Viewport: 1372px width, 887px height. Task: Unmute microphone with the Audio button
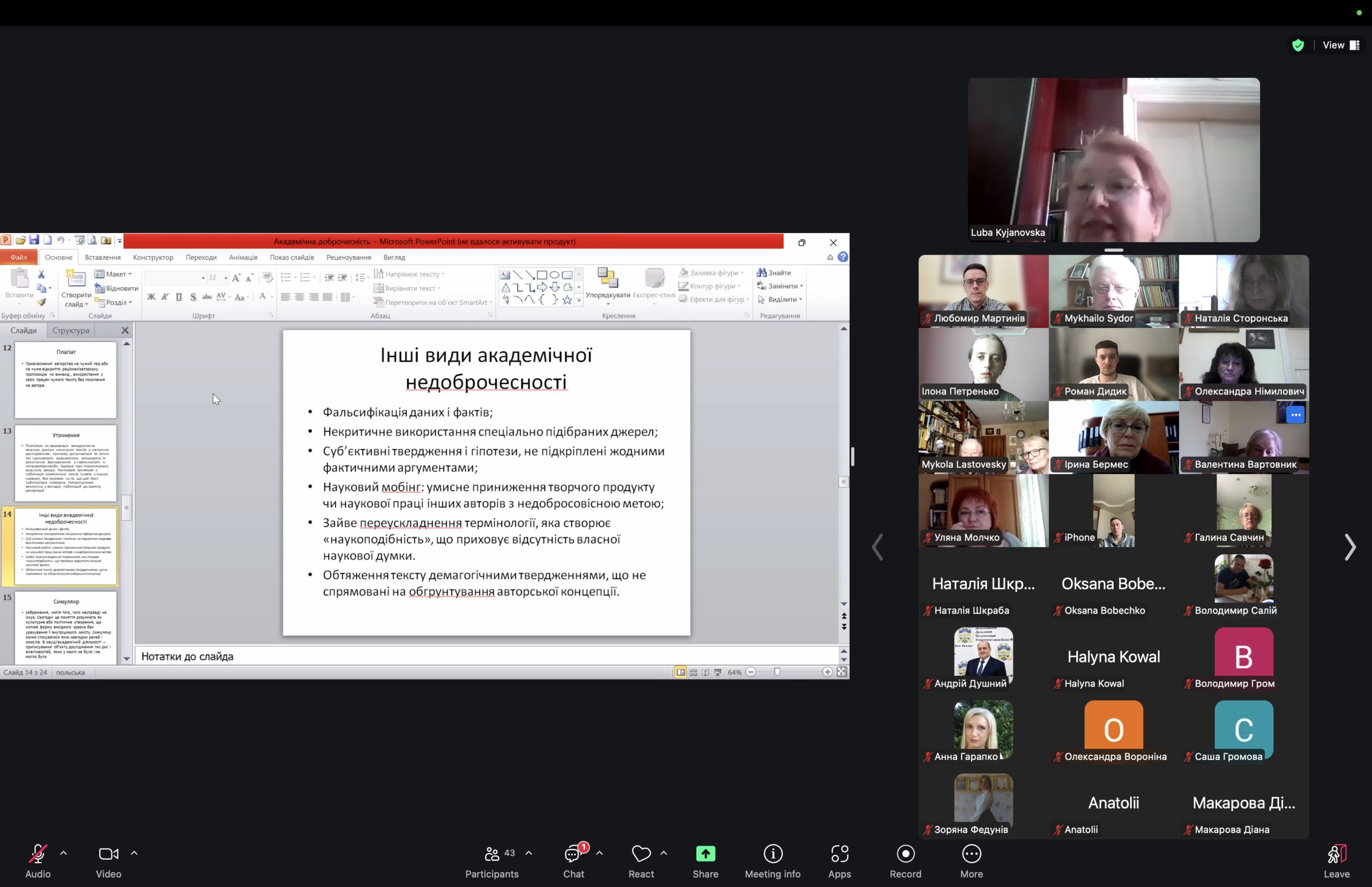(38, 855)
